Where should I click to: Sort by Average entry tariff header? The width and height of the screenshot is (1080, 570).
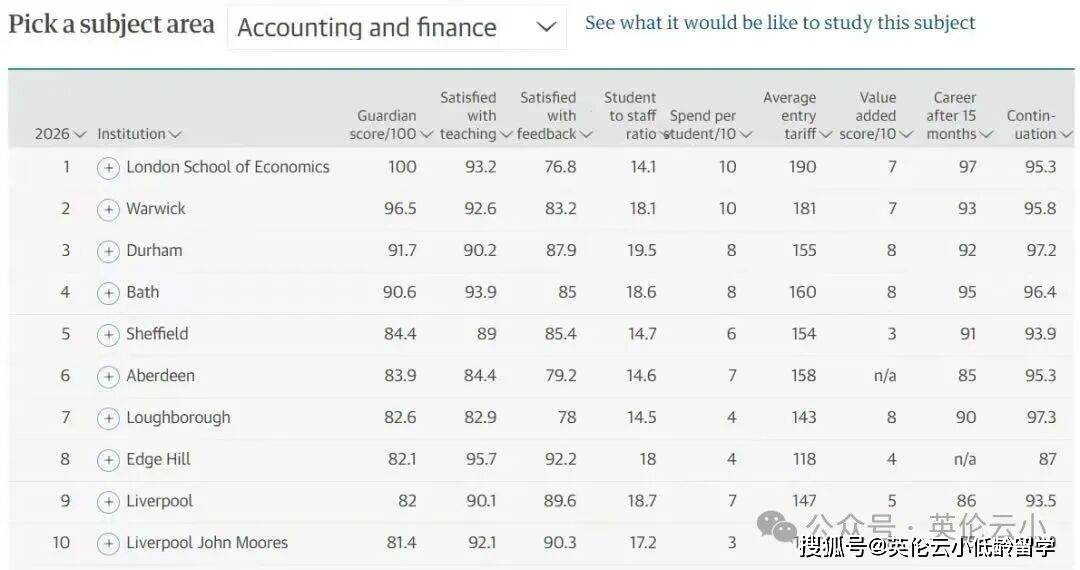797,116
